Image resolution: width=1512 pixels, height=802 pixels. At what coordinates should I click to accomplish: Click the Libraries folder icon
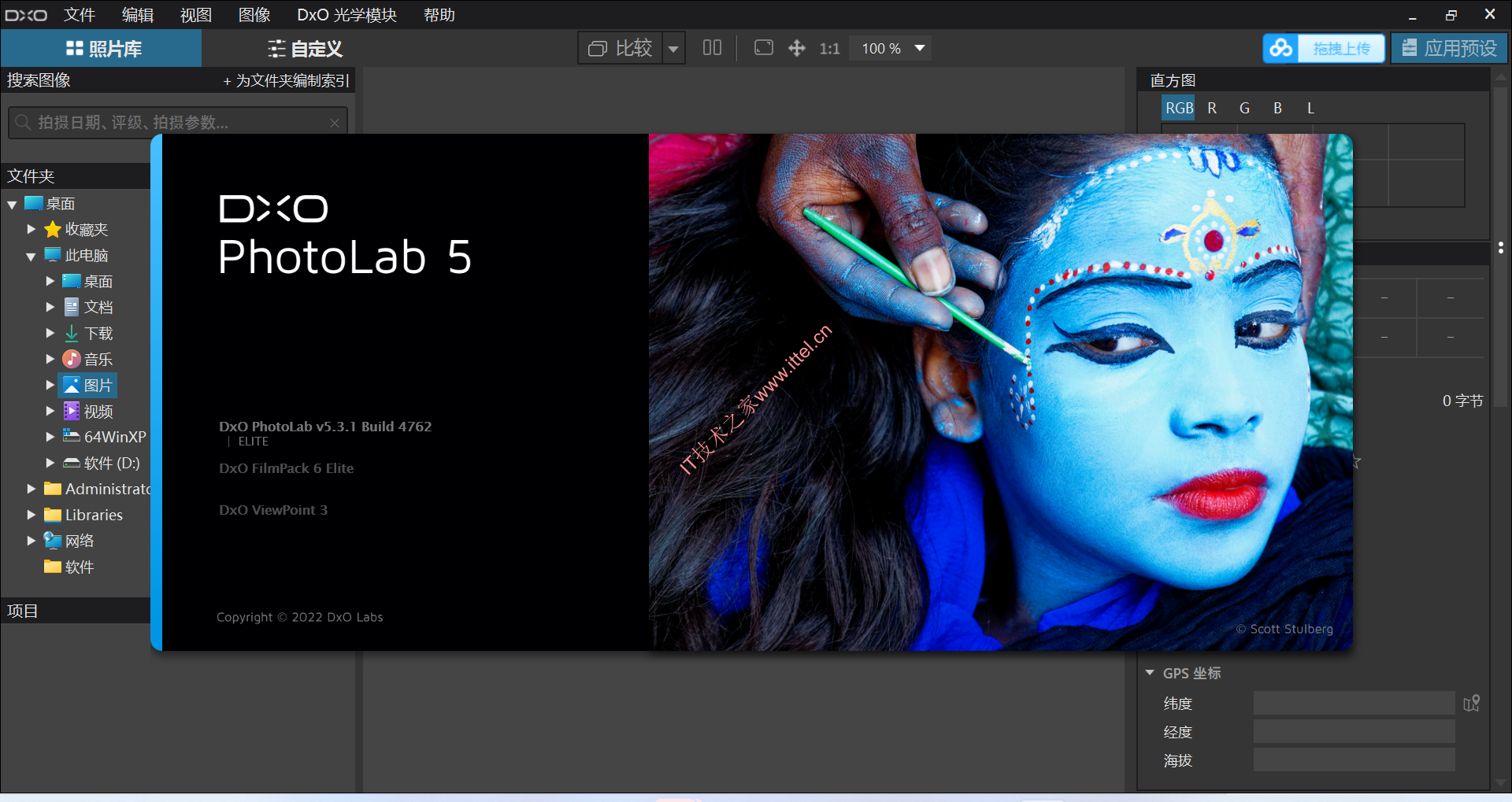[x=53, y=515]
